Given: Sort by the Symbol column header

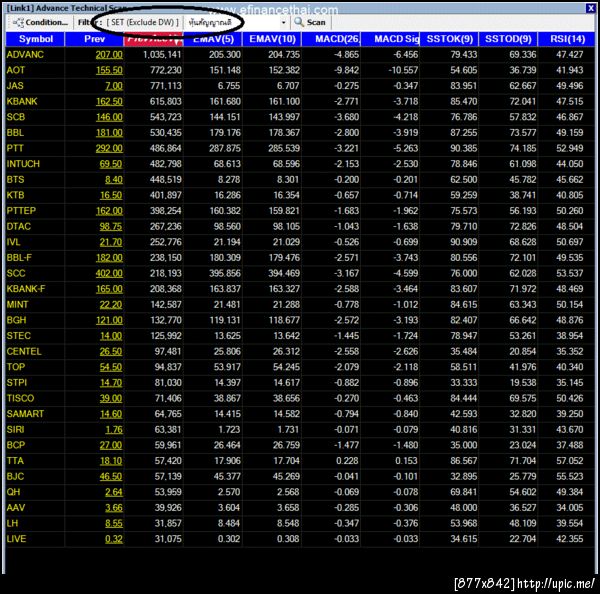Looking at the screenshot, I should pyautogui.click(x=35, y=39).
